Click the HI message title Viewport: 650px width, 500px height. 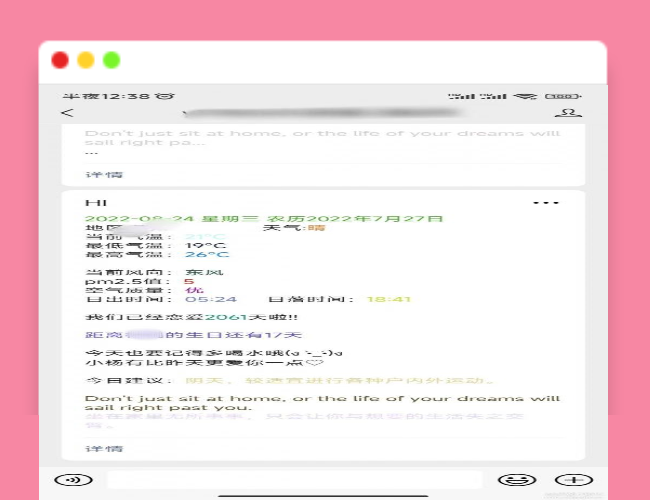click(x=95, y=203)
